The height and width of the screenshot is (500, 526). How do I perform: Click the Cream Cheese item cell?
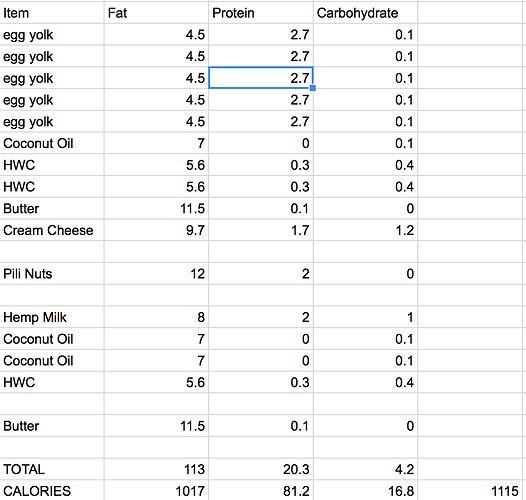pos(52,230)
